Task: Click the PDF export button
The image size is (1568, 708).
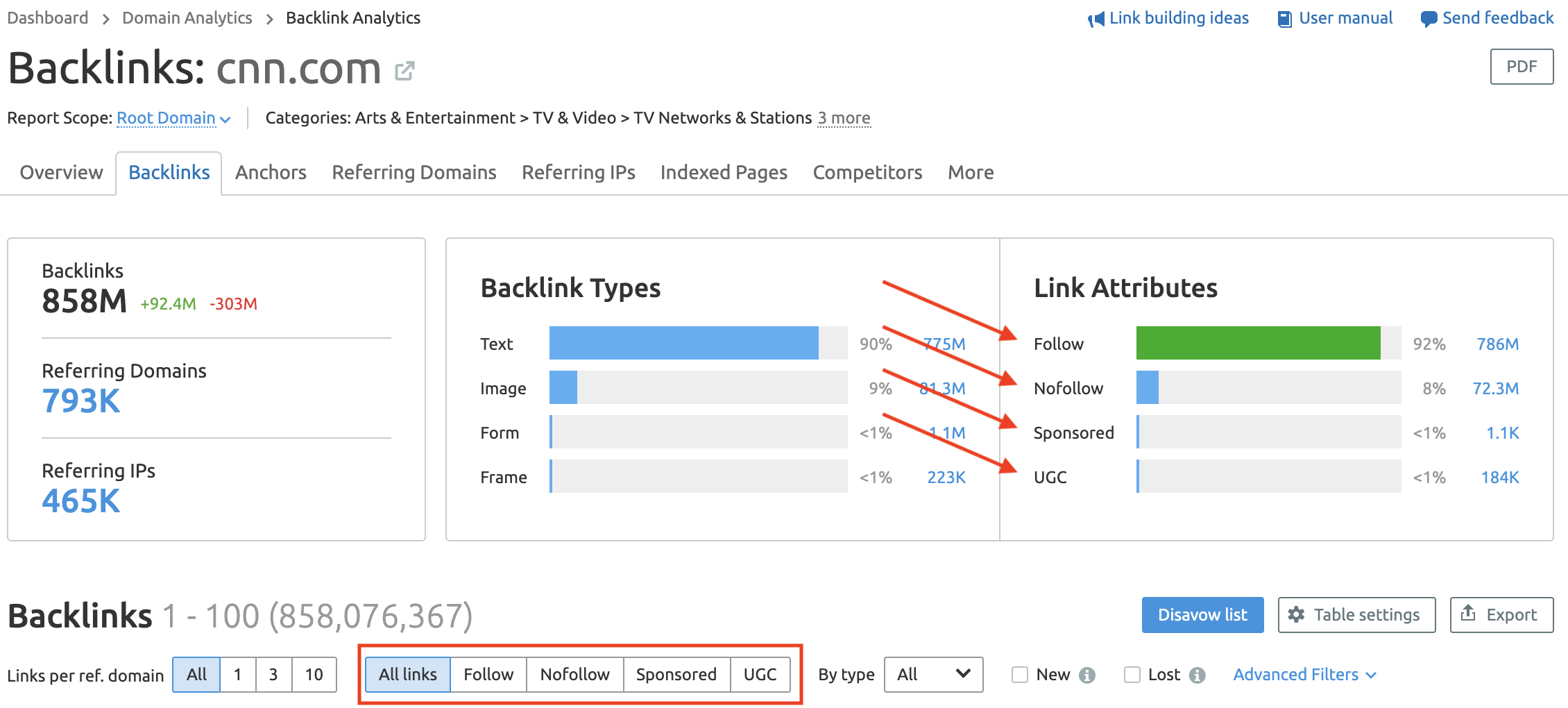Action: [1522, 67]
